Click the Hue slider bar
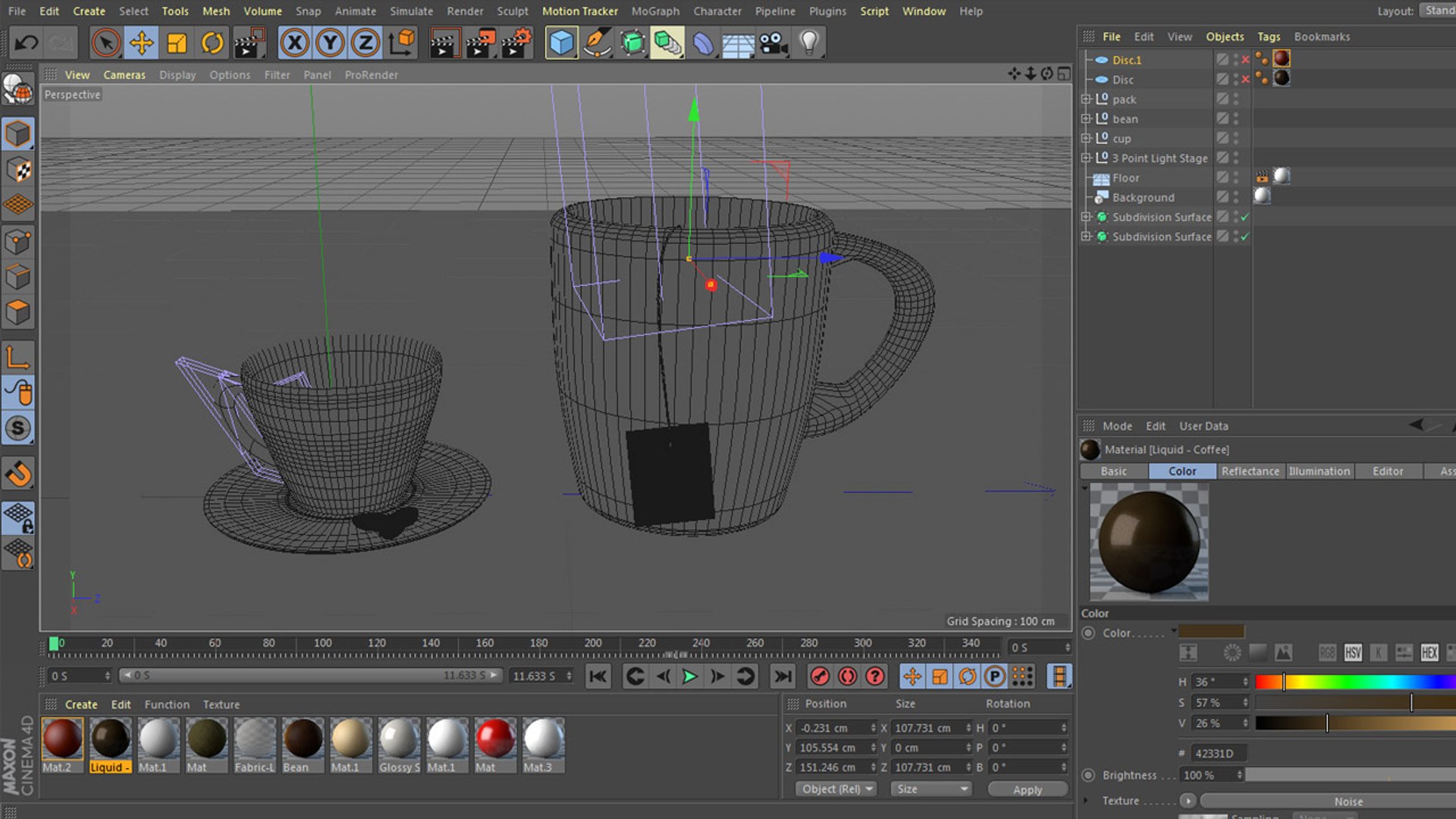The width and height of the screenshot is (1456, 819). 1355,682
